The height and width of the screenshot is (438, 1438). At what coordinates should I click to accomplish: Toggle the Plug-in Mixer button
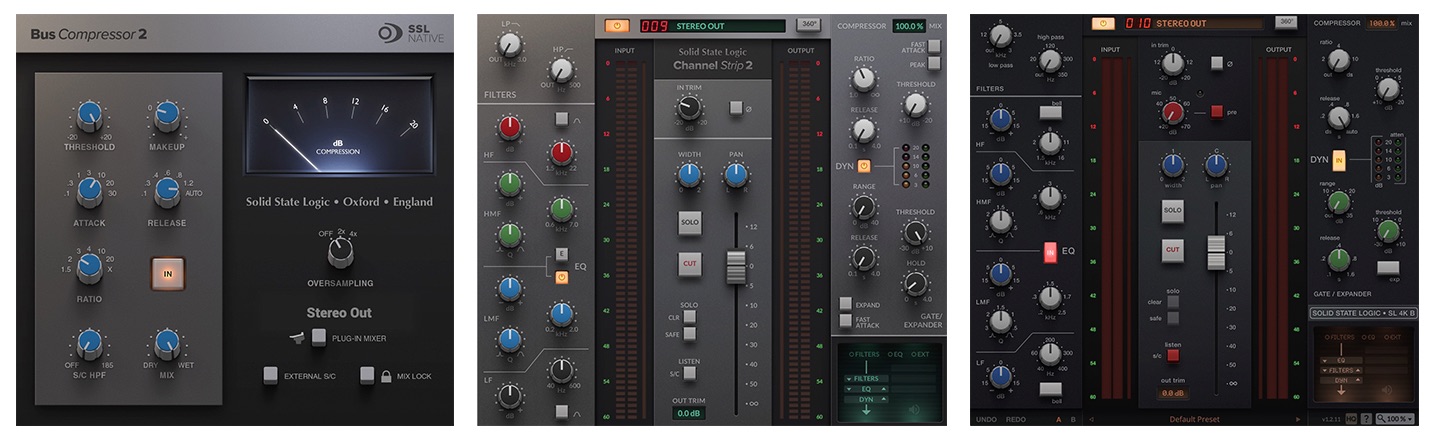[x=318, y=337]
